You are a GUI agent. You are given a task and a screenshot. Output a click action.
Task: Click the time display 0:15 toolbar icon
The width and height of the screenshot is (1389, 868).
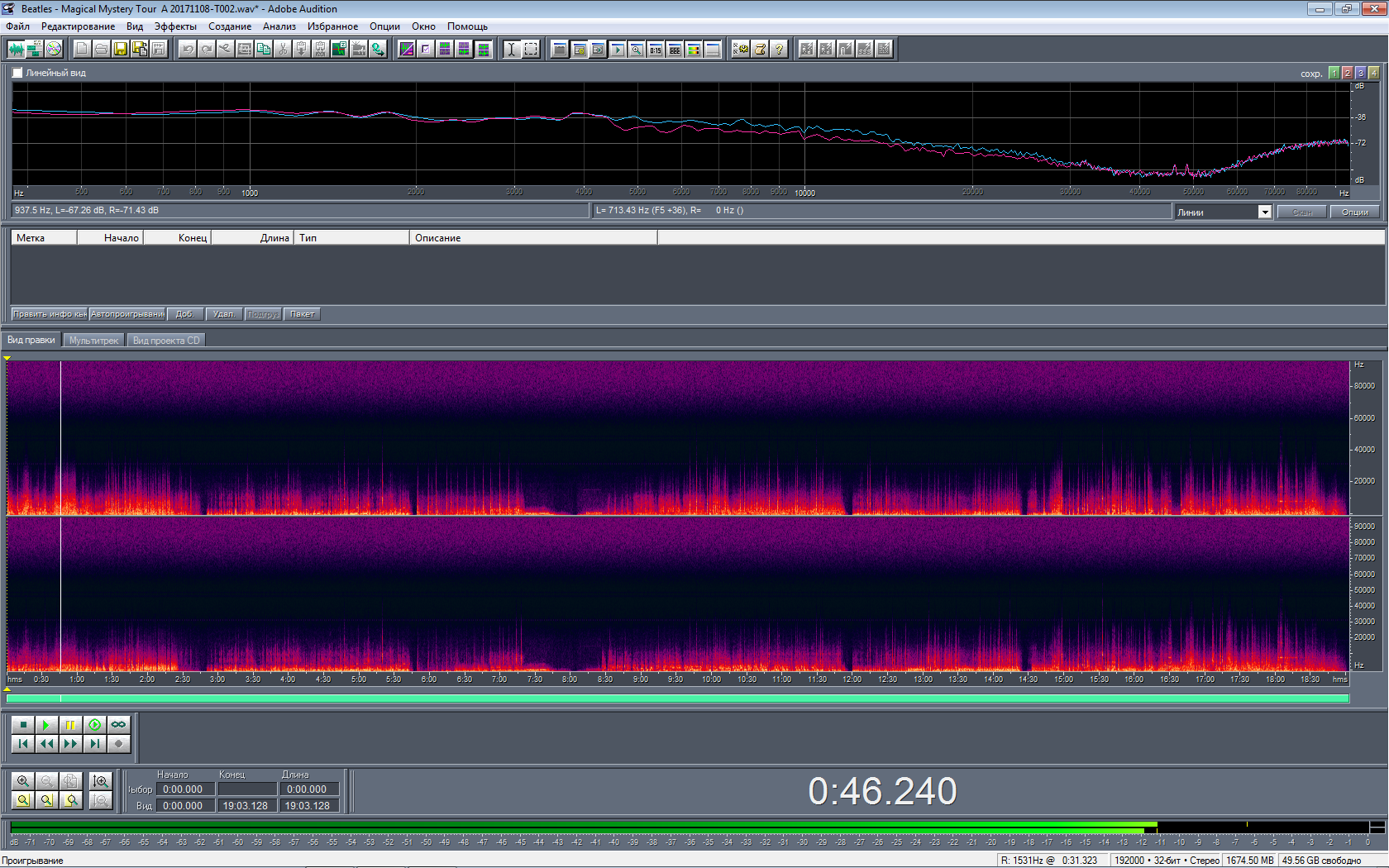point(655,49)
